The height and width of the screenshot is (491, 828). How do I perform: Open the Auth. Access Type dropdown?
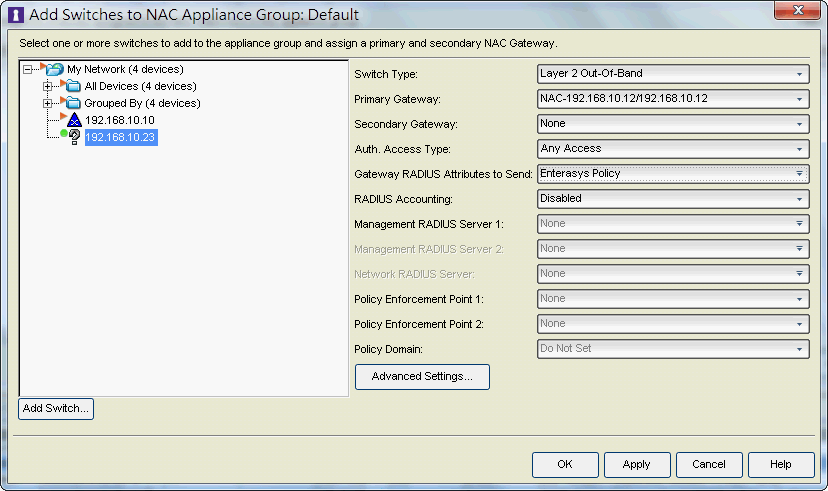pyautogui.click(x=673, y=149)
